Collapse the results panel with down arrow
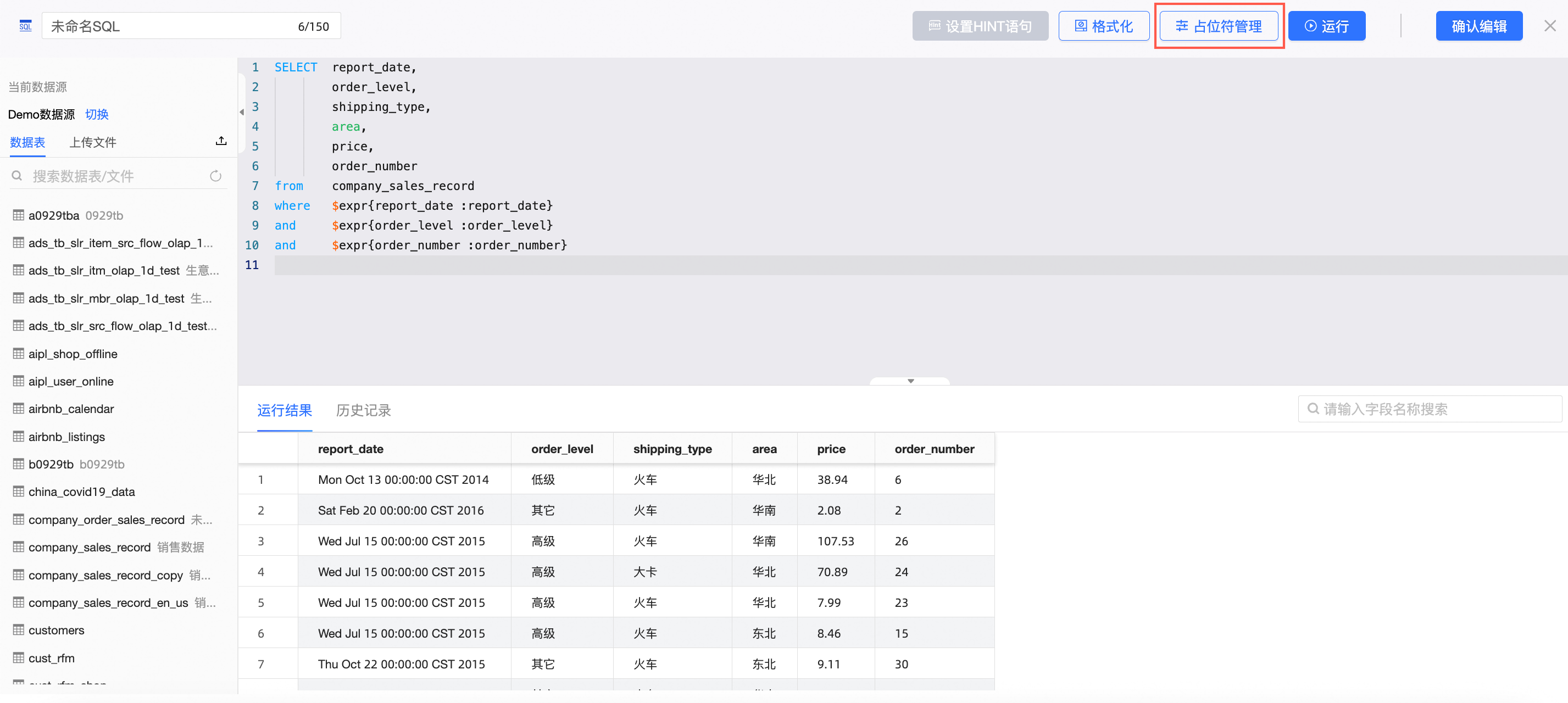The image size is (1568, 703). point(910,381)
